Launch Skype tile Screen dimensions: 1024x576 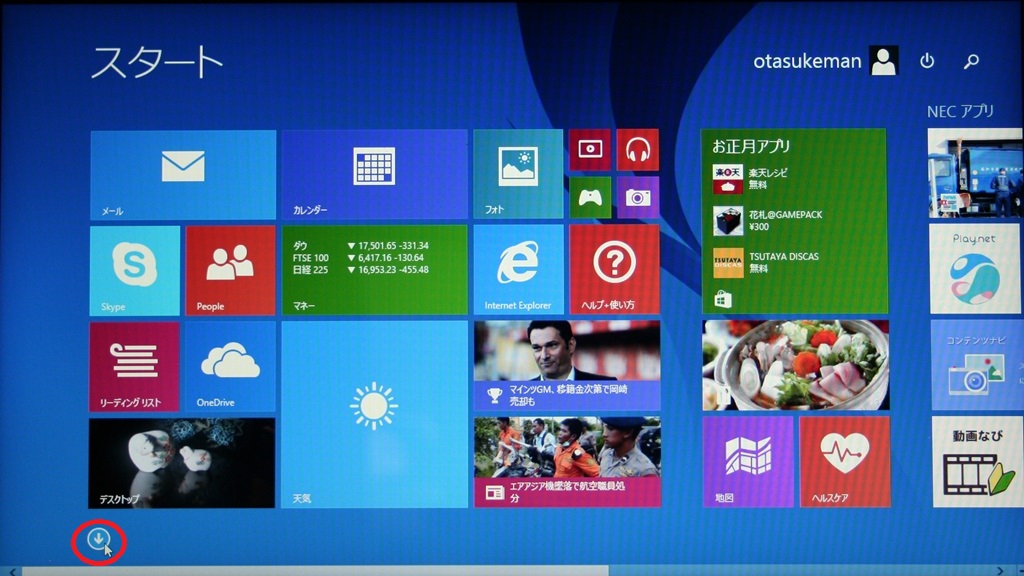pyautogui.click(x=135, y=270)
